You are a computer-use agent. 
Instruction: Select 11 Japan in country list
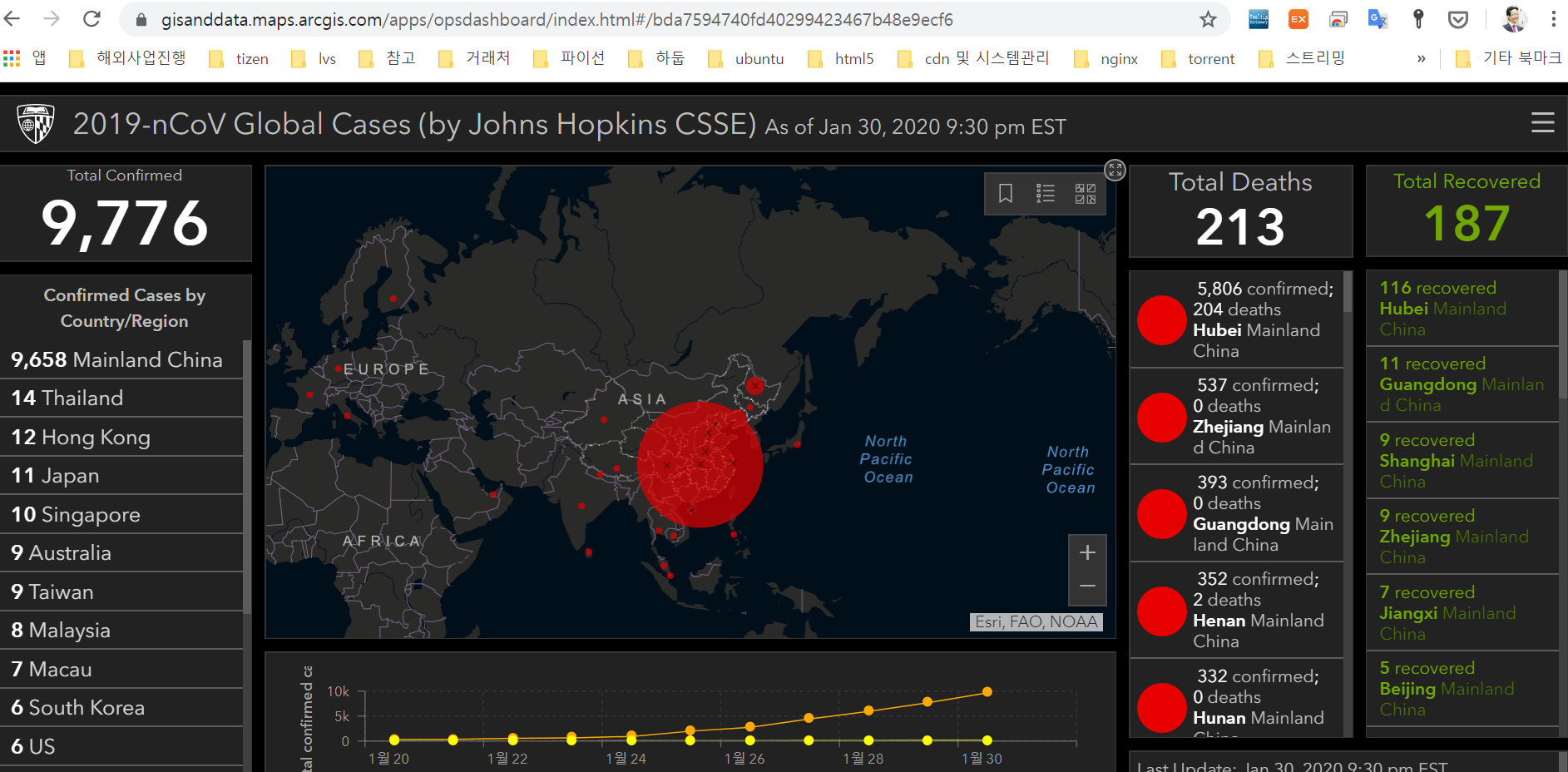coord(121,475)
